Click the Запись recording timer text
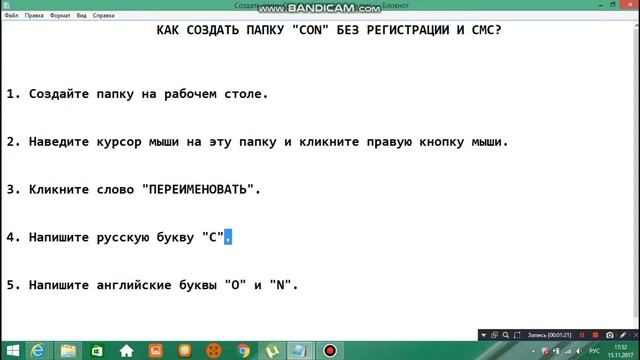Viewport: 640px width, 360px height. point(549,335)
